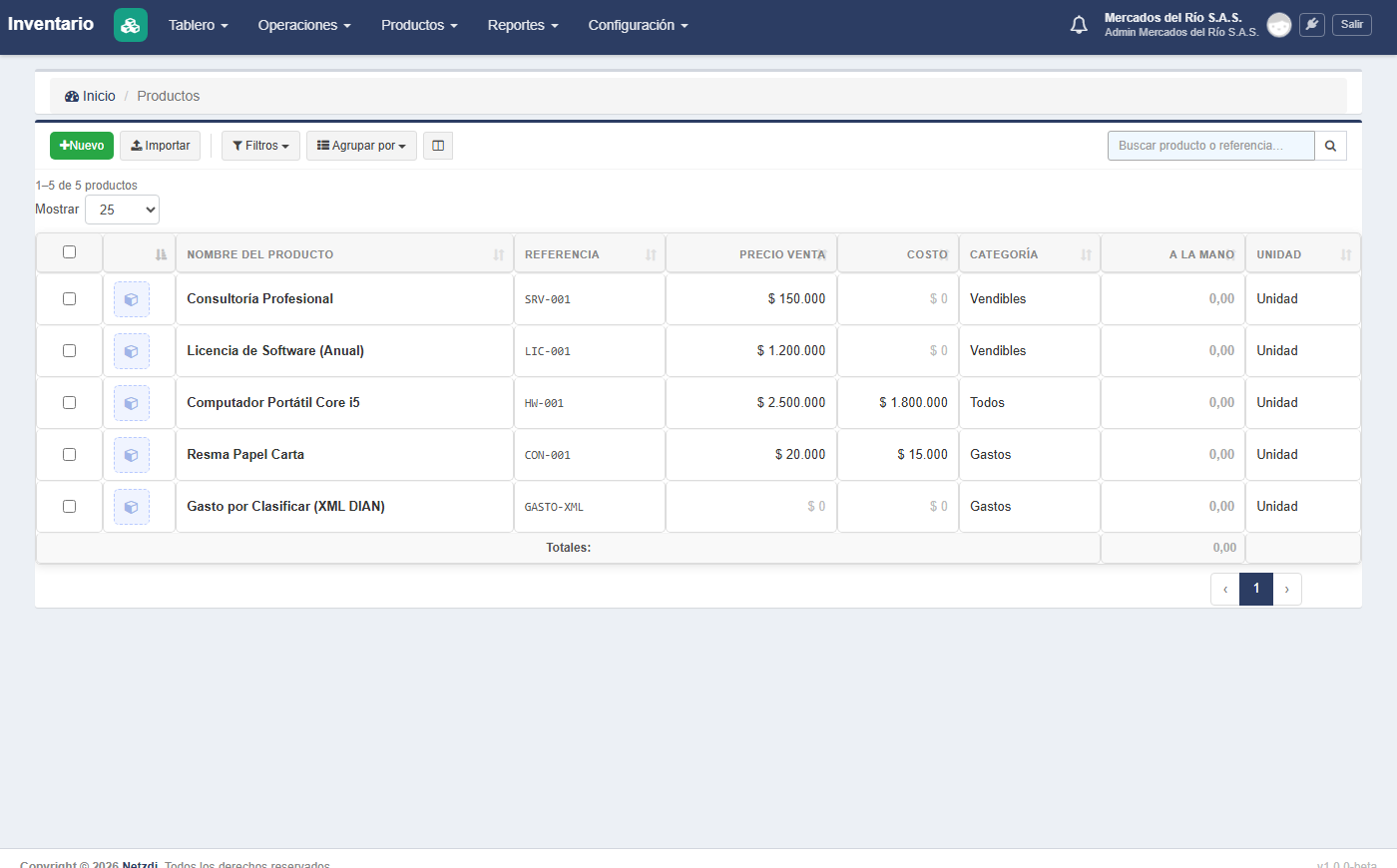The image size is (1397, 868).
Task: Open the Tablero menu
Action: point(199,25)
